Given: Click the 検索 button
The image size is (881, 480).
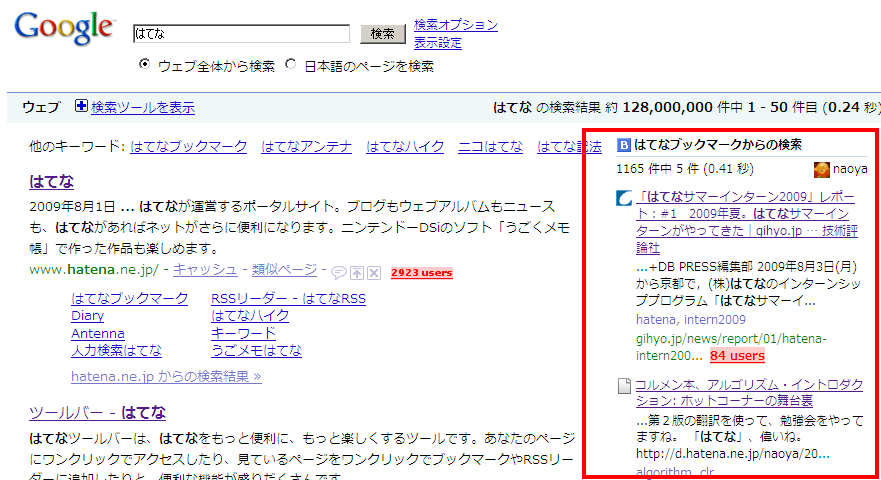Looking at the screenshot, I should pos(383,34).
